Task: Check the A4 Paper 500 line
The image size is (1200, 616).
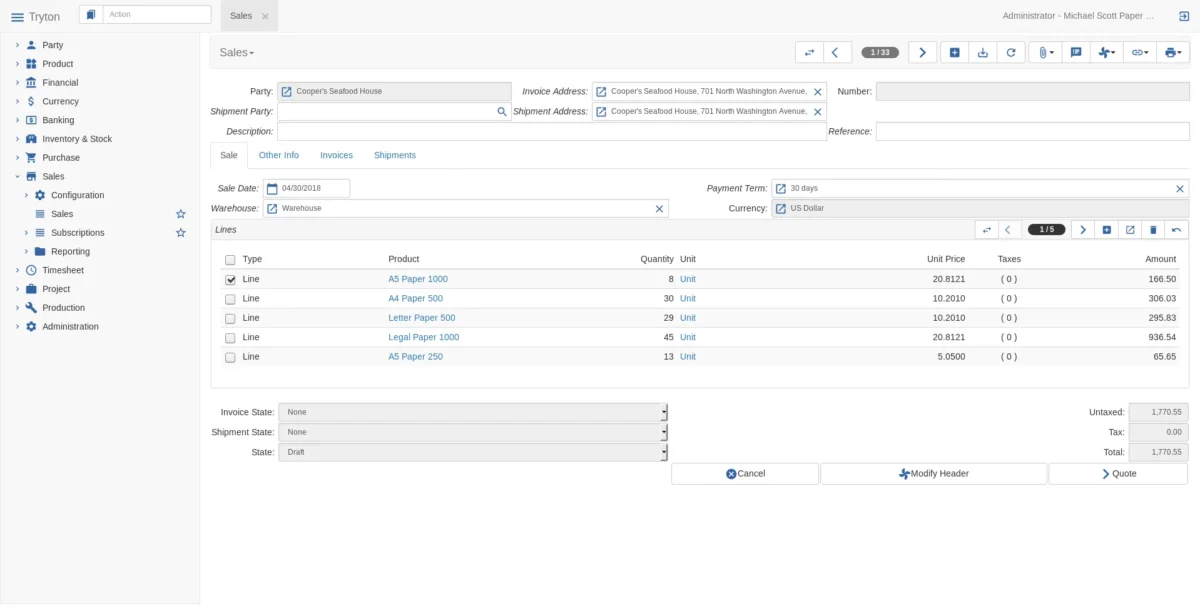Action: [x=231, y=299]
